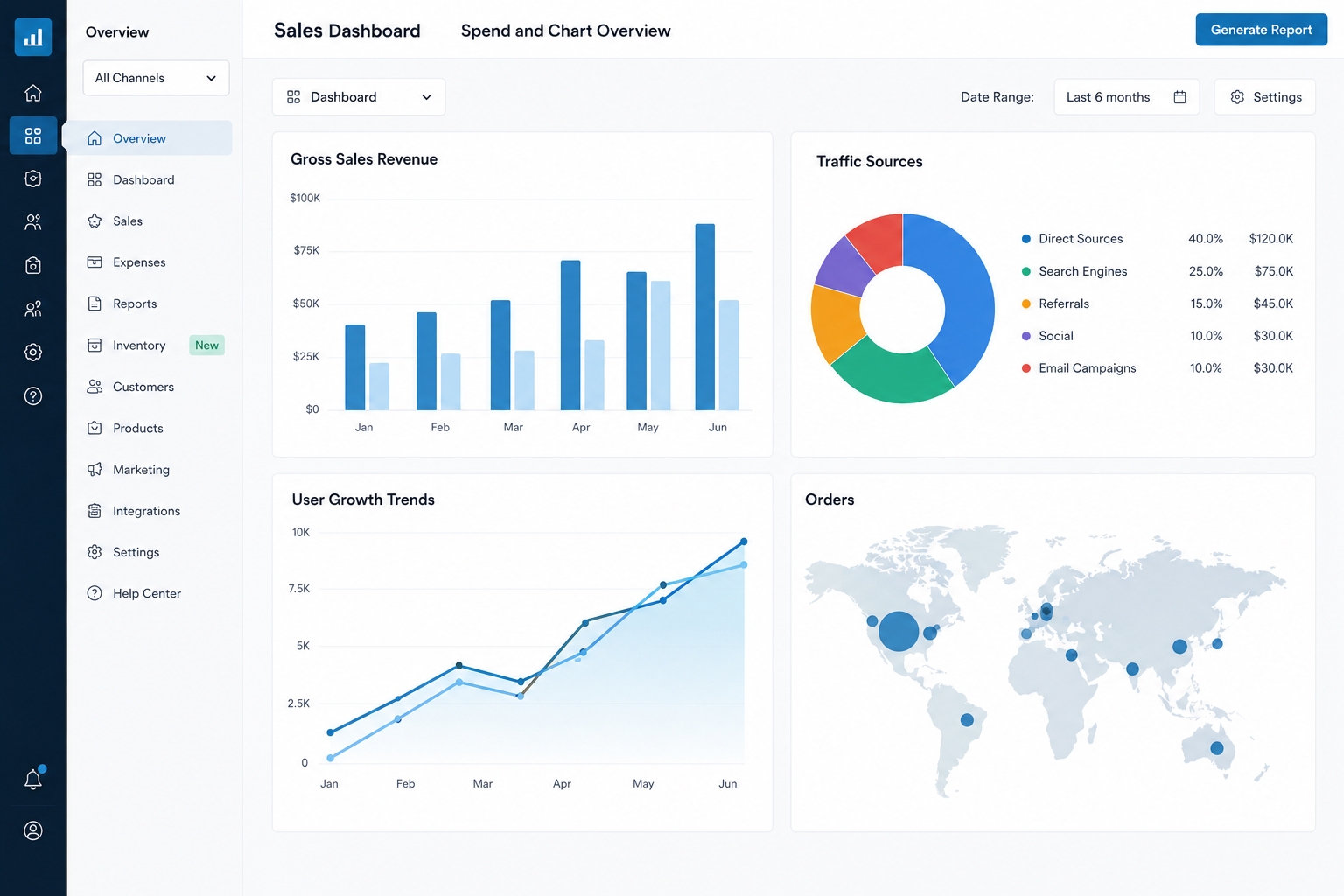
Task: Click the orange Referrals legend dot
Action: point(1026,304)
